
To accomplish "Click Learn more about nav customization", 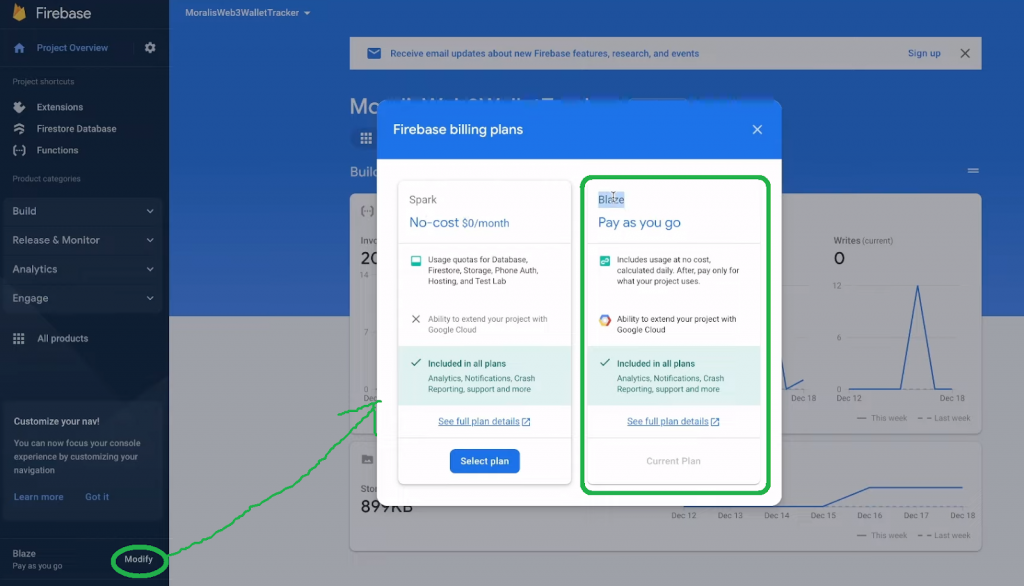I will pos(39,497).
